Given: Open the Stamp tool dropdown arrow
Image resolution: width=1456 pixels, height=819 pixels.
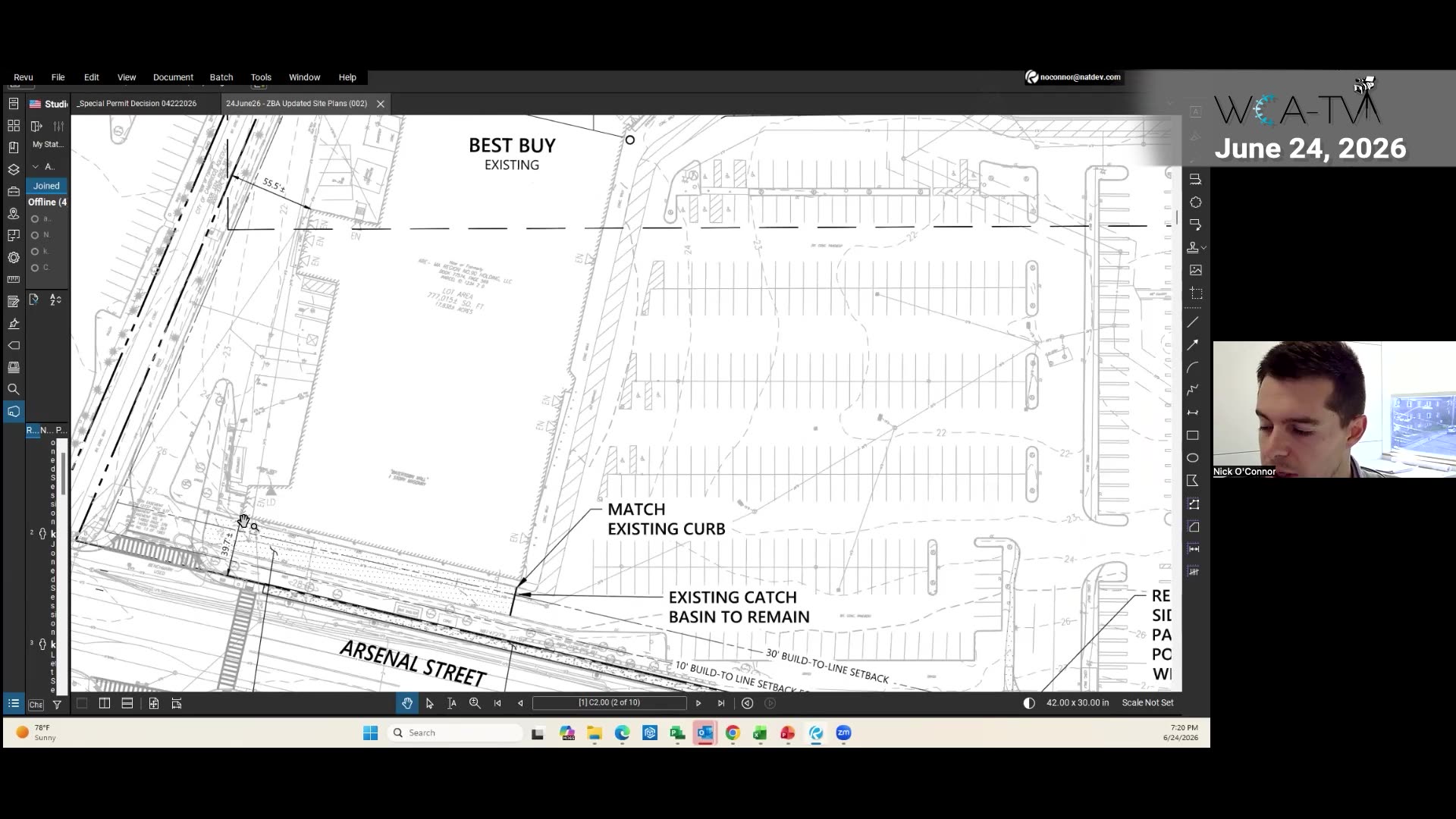Looking at the screenshot, I should coord(1204,248).
